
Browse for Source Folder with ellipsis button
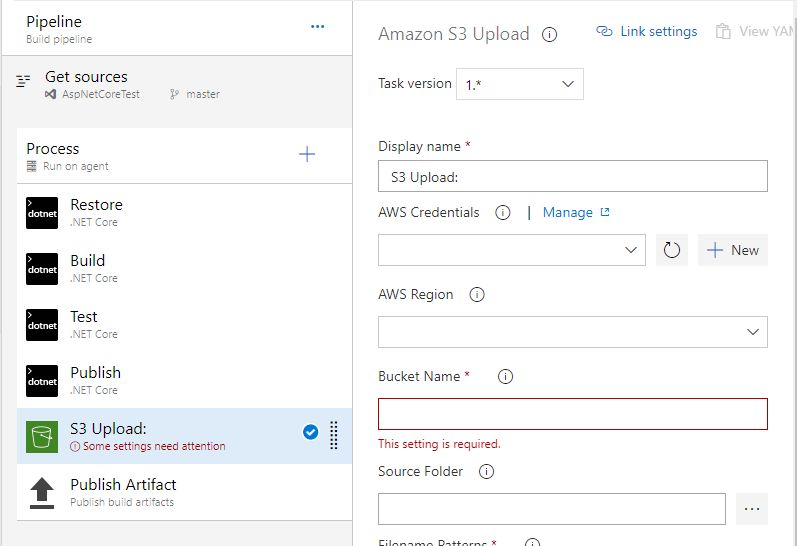752,509
